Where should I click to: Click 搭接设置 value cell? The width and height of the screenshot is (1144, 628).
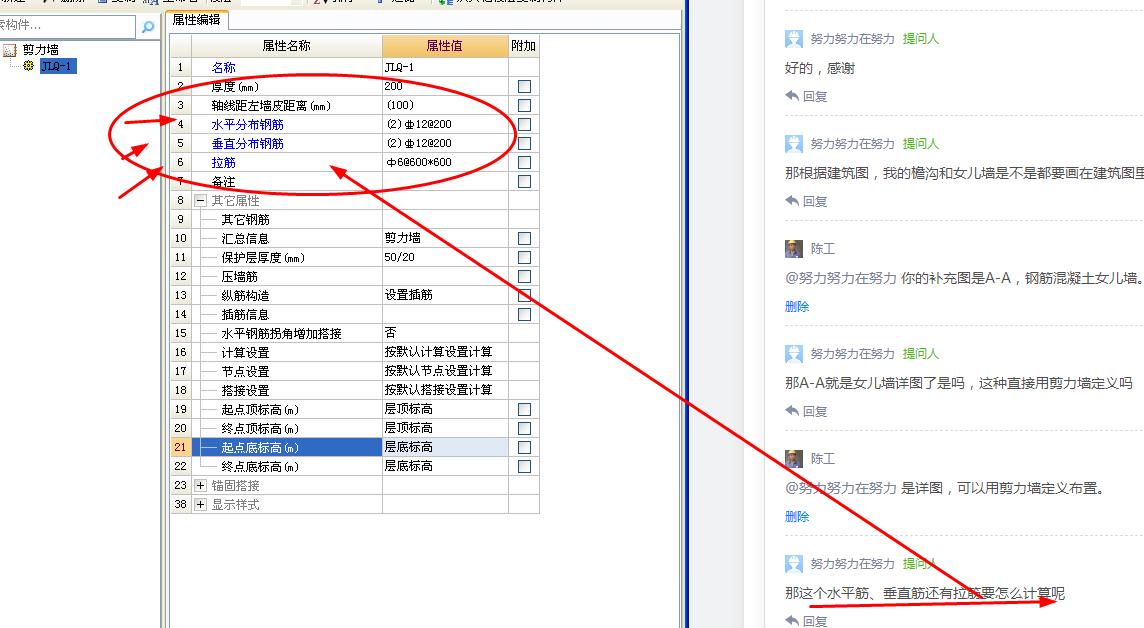coord(445,390)
